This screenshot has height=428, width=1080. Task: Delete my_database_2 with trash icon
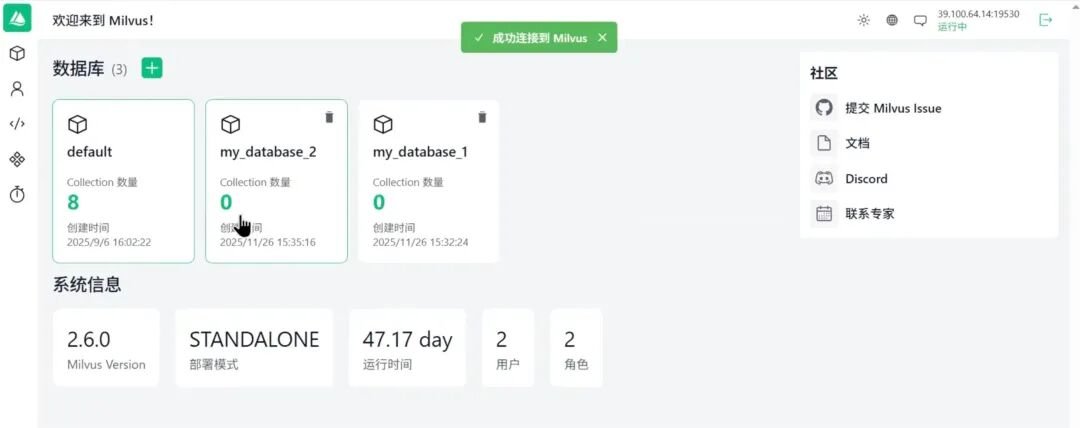pos(329,117)
